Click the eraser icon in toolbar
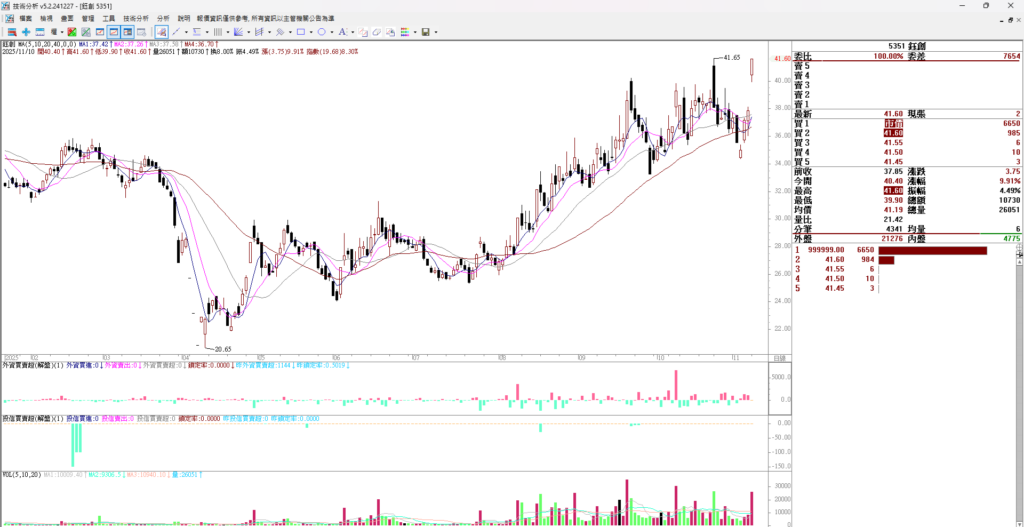The image size is (1024, 527). pyautogui.click(x=376, y=32)
